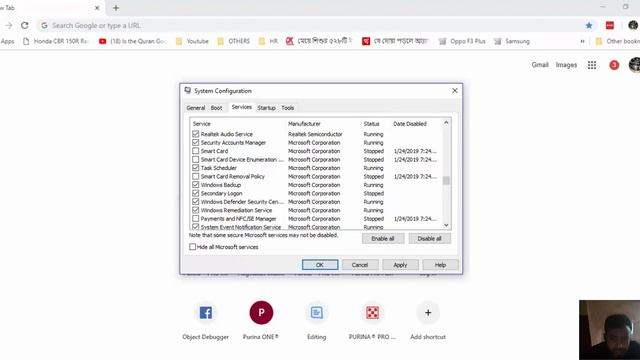Click the bookmark star icon in address bar
Screen dimensions: 640x360
coord(589,25)
